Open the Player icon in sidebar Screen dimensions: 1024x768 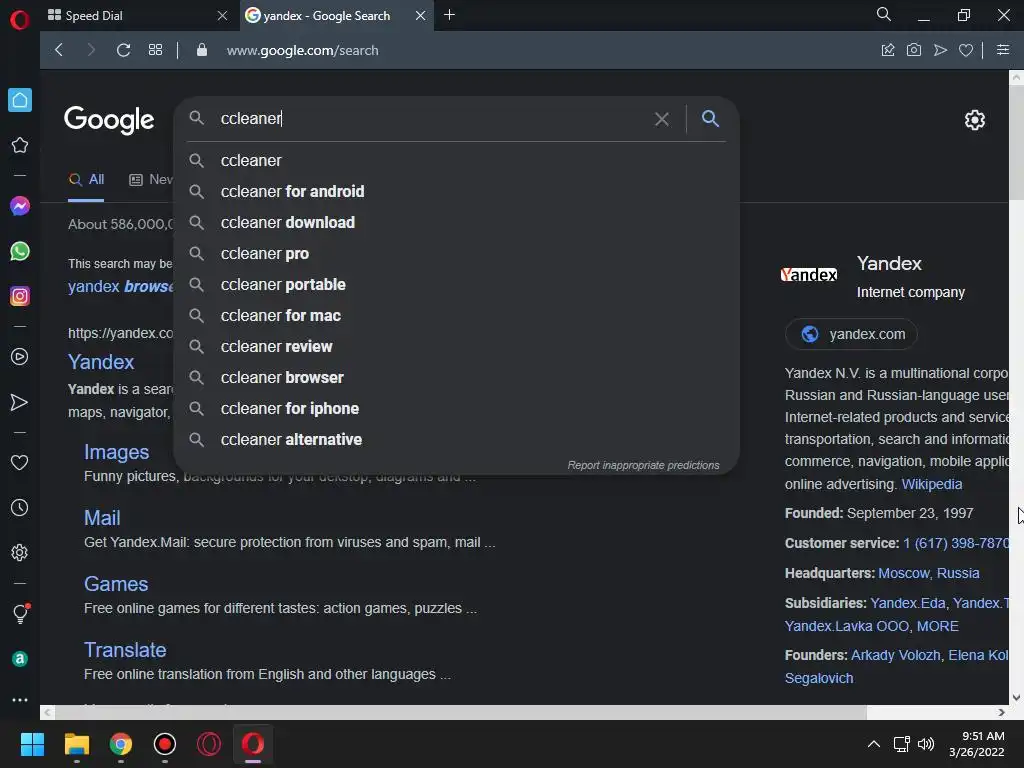pos(20,357)
